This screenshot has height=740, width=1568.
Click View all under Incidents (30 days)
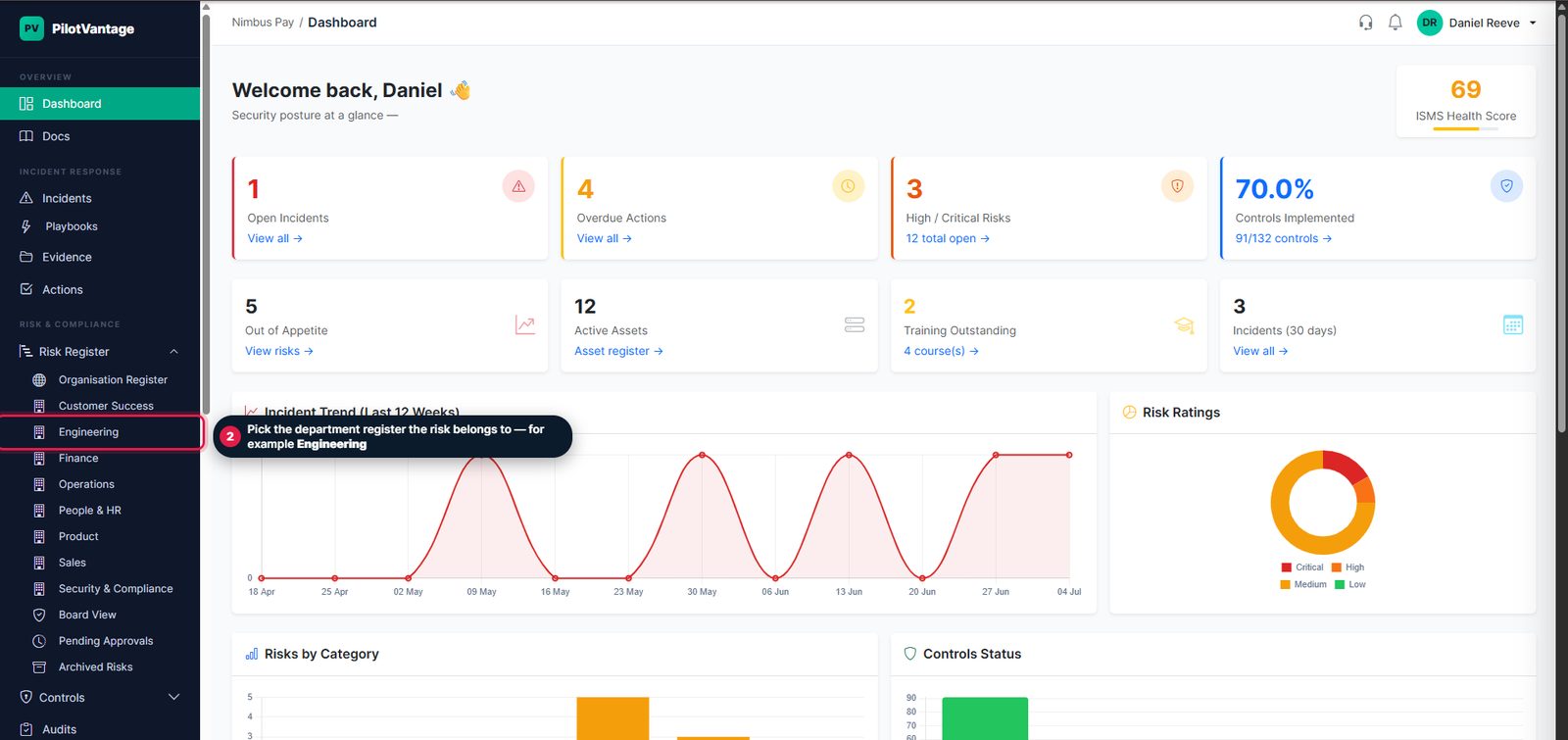click(x=1260, y=351)
